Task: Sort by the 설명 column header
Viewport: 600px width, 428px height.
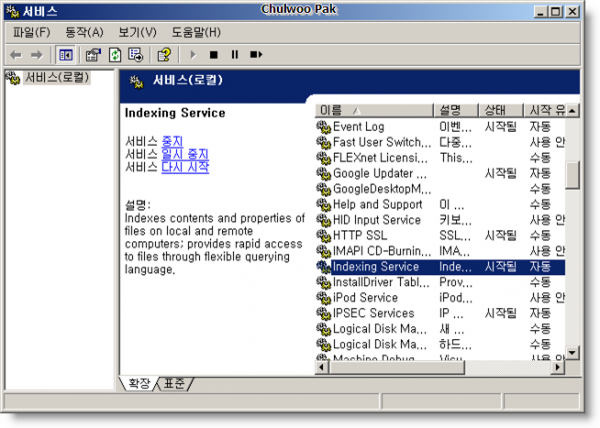Action: [x=456, y=111]
